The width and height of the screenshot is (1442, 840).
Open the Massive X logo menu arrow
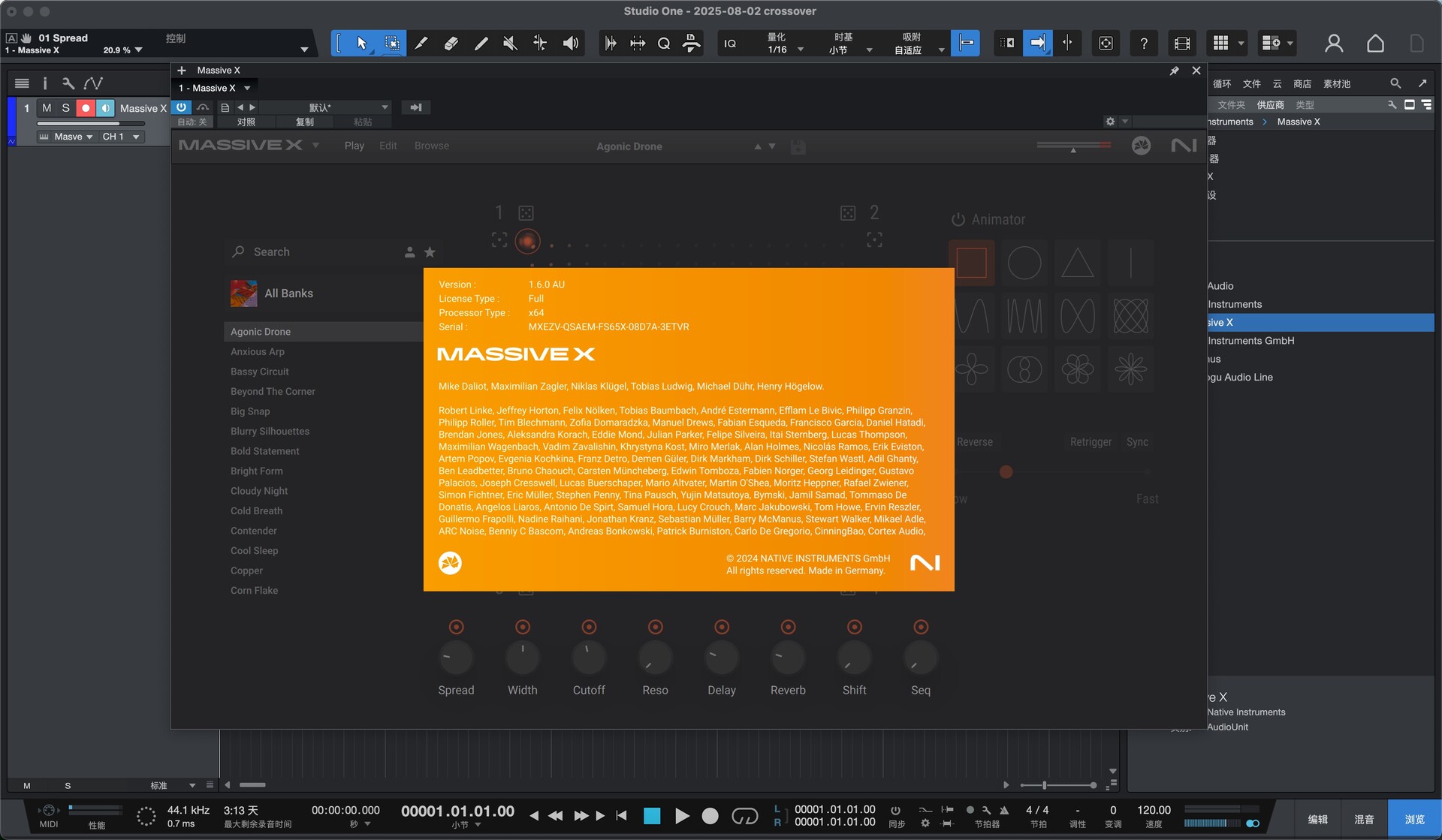click(x=315, y=146)
